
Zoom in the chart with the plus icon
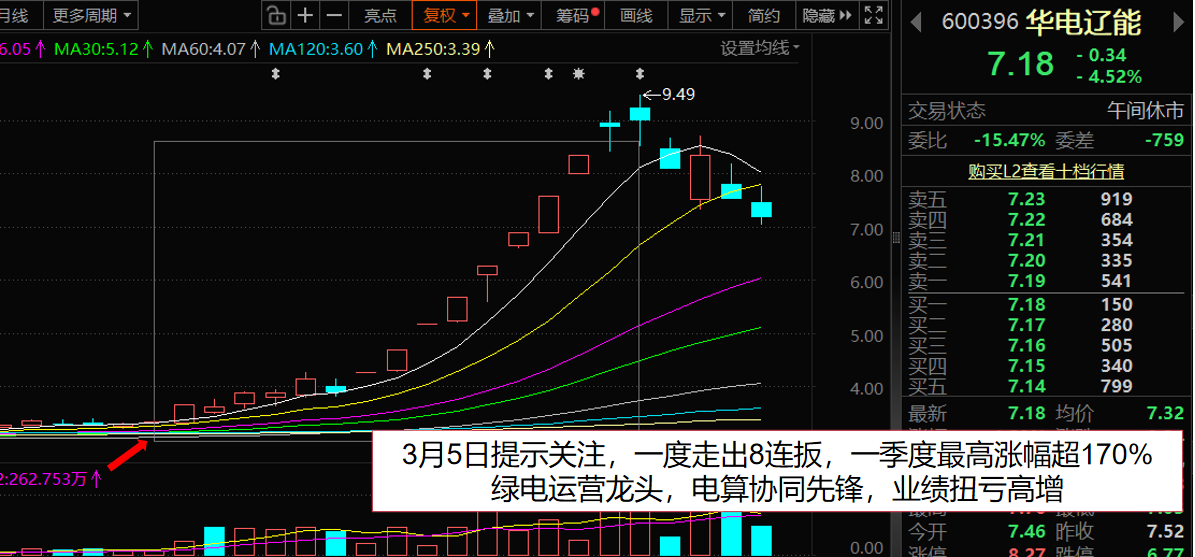point(306,15)
